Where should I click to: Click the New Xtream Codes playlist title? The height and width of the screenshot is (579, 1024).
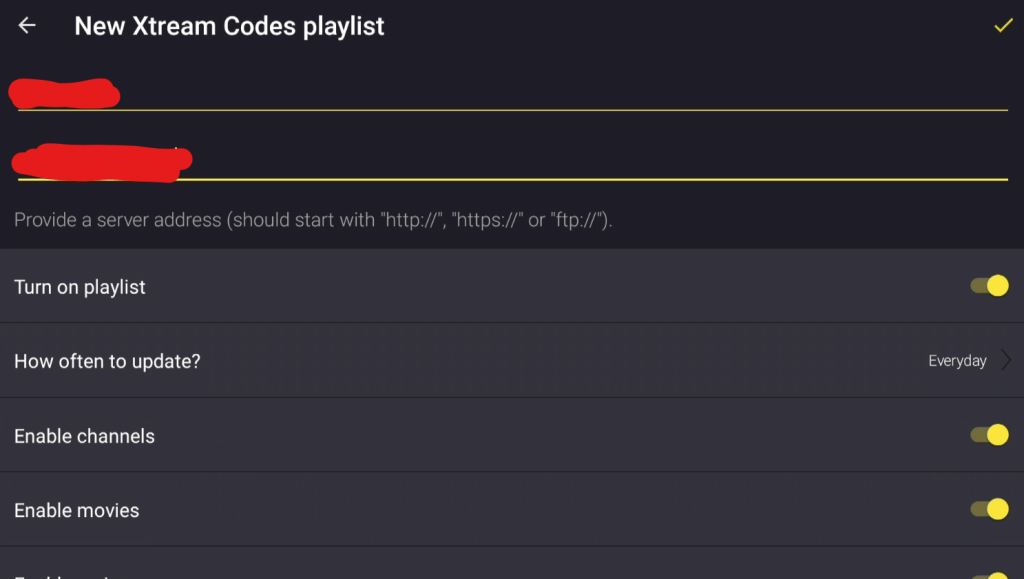pos(229,27)
